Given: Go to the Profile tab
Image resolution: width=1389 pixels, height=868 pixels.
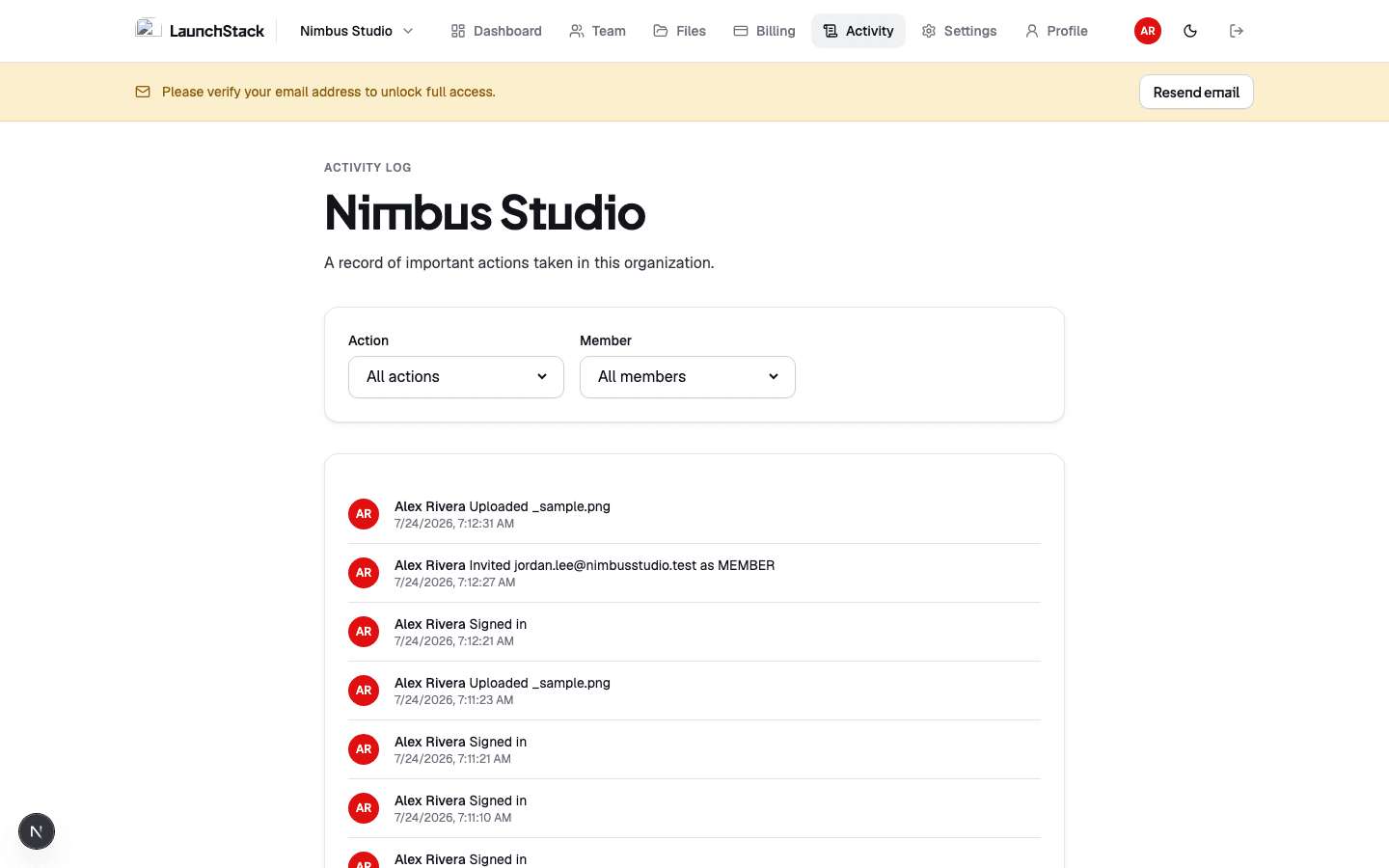Looking at the screenshot, I should (x=1056, y=31).
